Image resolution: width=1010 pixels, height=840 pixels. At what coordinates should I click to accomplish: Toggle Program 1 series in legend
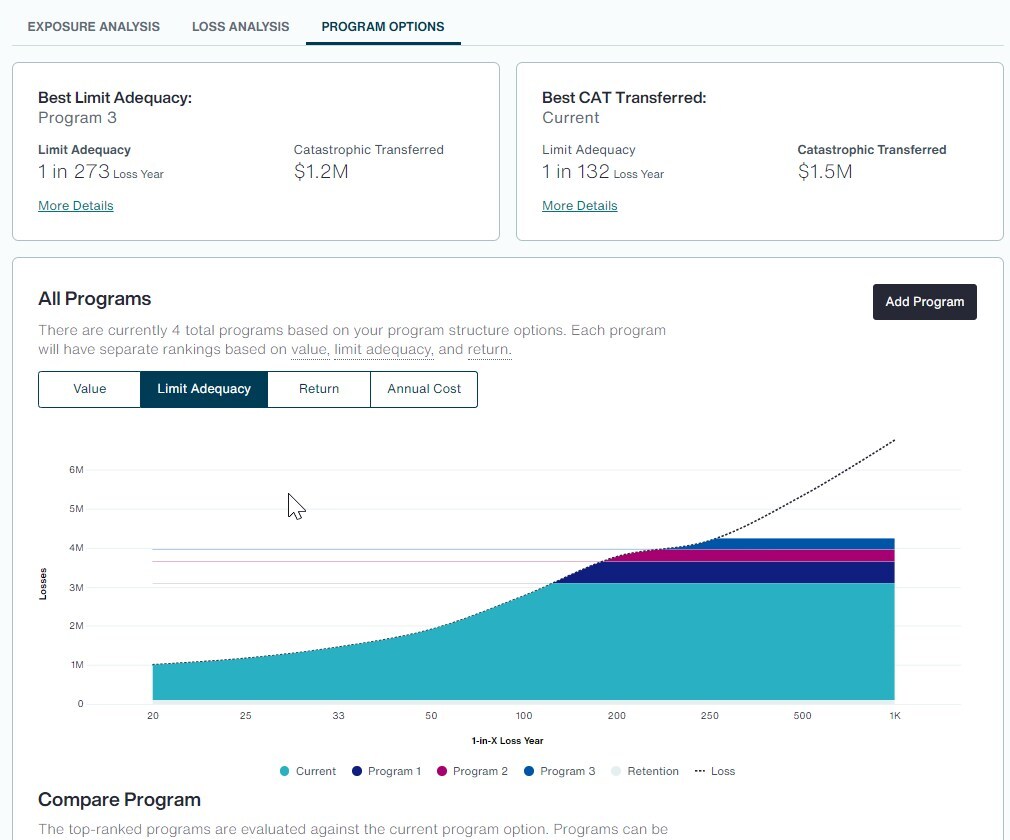386,771
